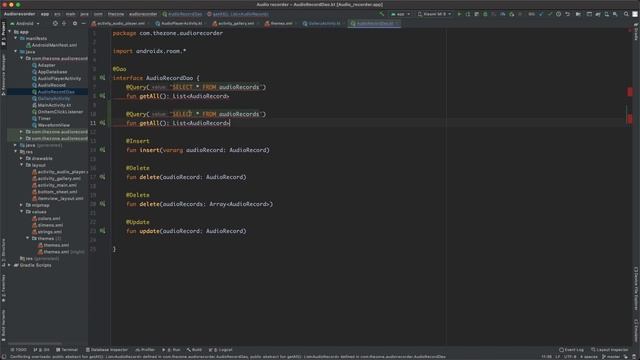Viewport: 640px width, 360px height.
Task: Click the Undo arrow icon in the top toolbar
Action: pos(567,14)
